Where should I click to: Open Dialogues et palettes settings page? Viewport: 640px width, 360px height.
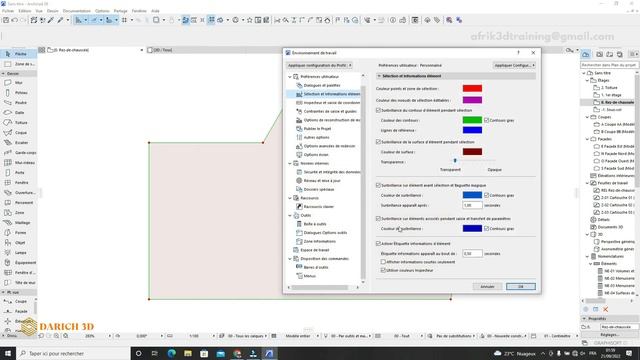pyautogui.click(x=318, y=85)
